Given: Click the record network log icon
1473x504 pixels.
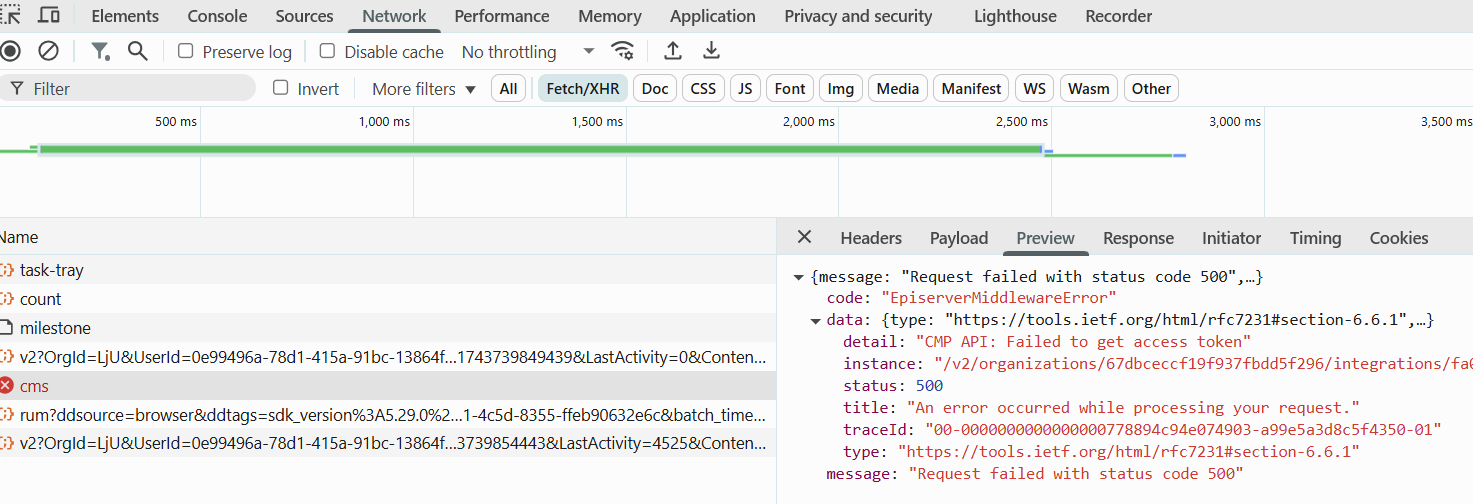Looking at the screenshot, I should (10, 51).
